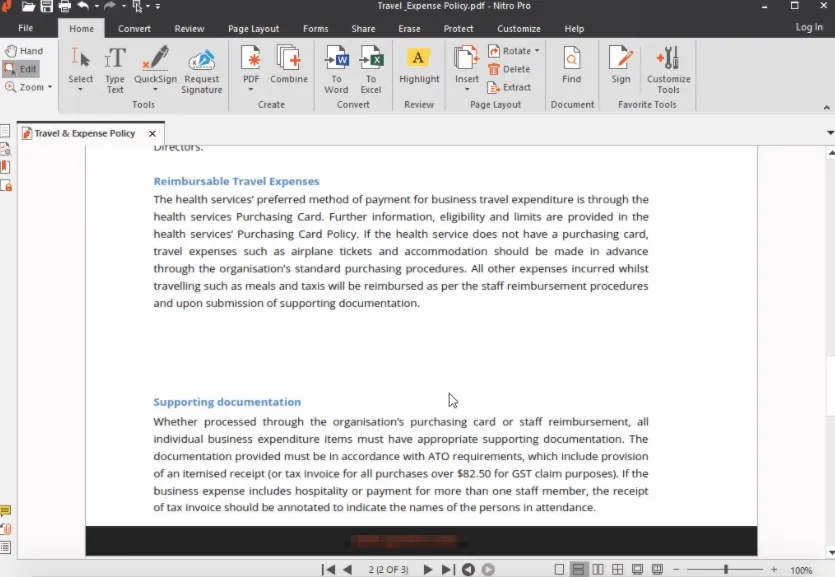Go back to the previous view
Image resolution: width=835 pixels, height=577 pixels.
468,570
